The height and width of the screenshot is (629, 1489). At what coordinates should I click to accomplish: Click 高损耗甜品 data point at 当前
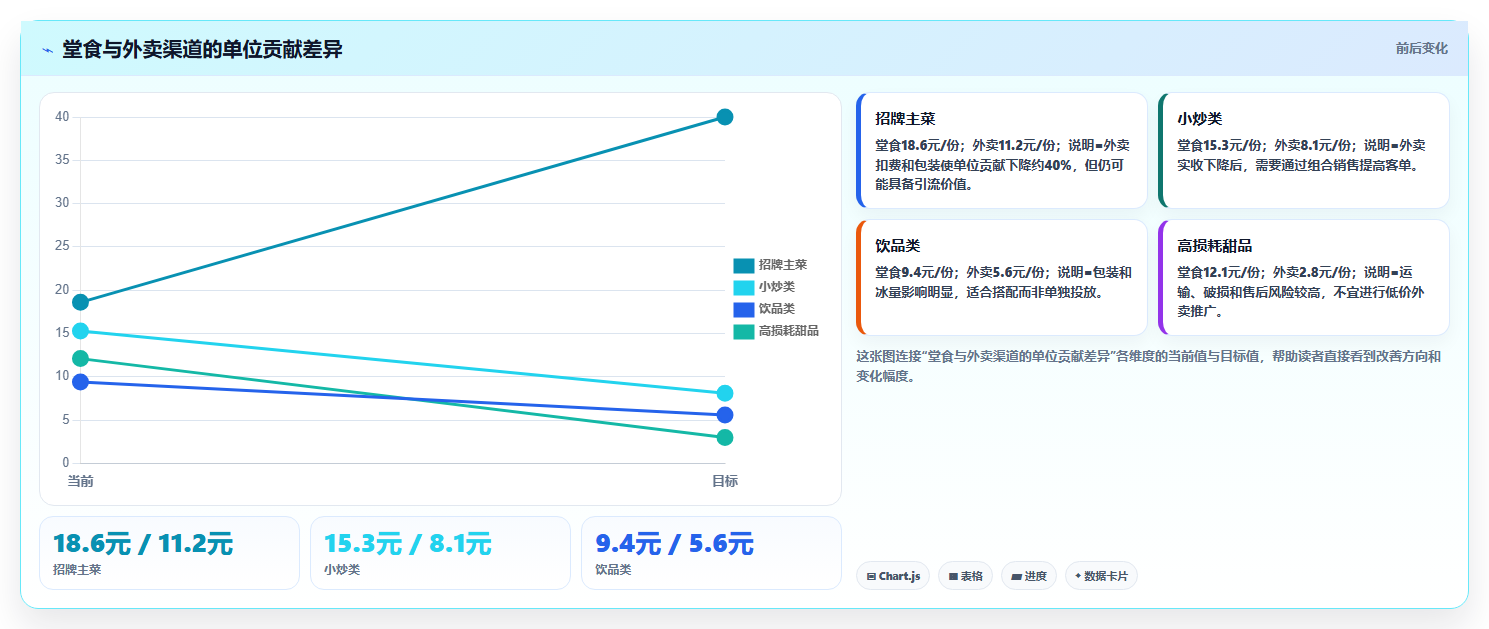point(80,358)
